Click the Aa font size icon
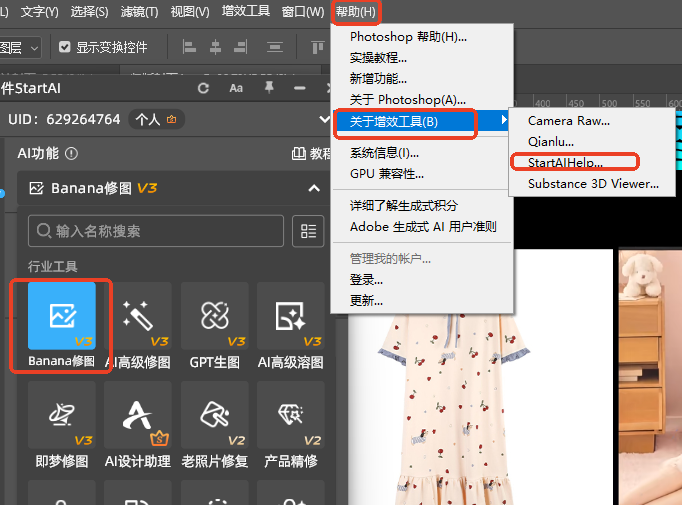This screenshot has height=505, width=682. click(x=236, y=88)
